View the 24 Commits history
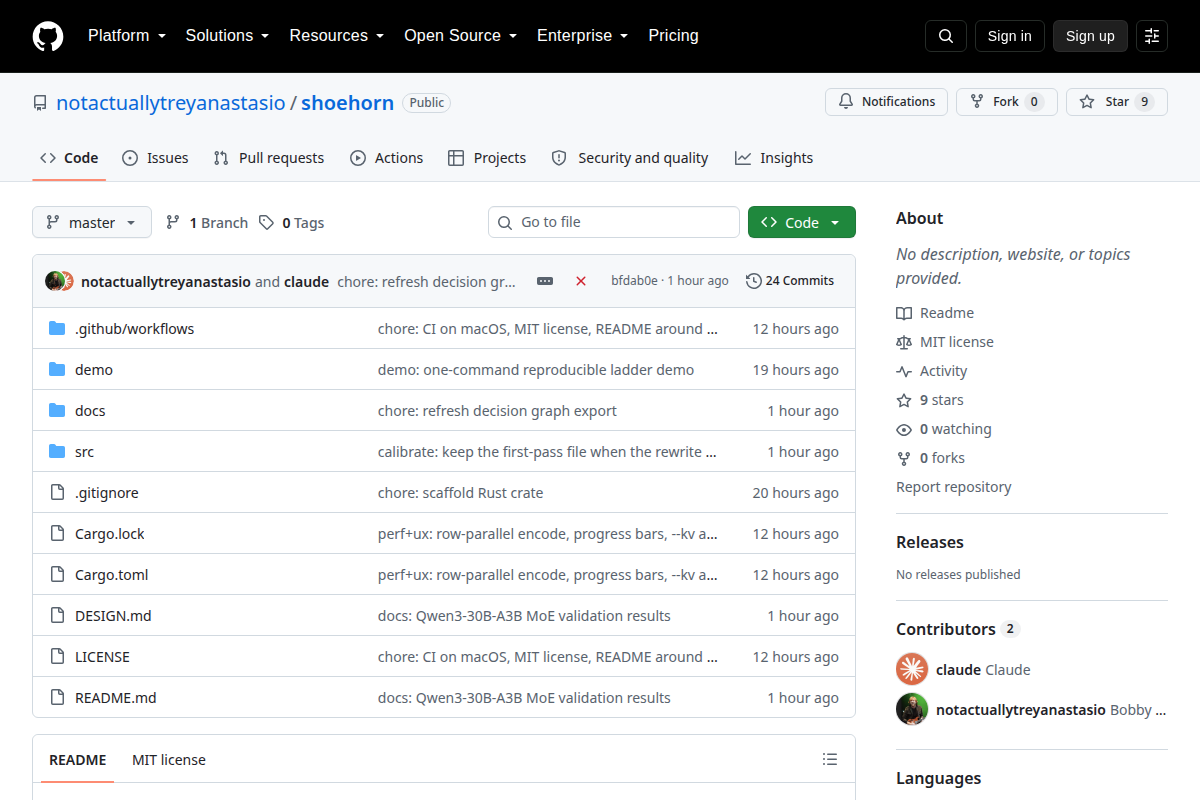Screen dimensions: 1200x800 point(790,281)
